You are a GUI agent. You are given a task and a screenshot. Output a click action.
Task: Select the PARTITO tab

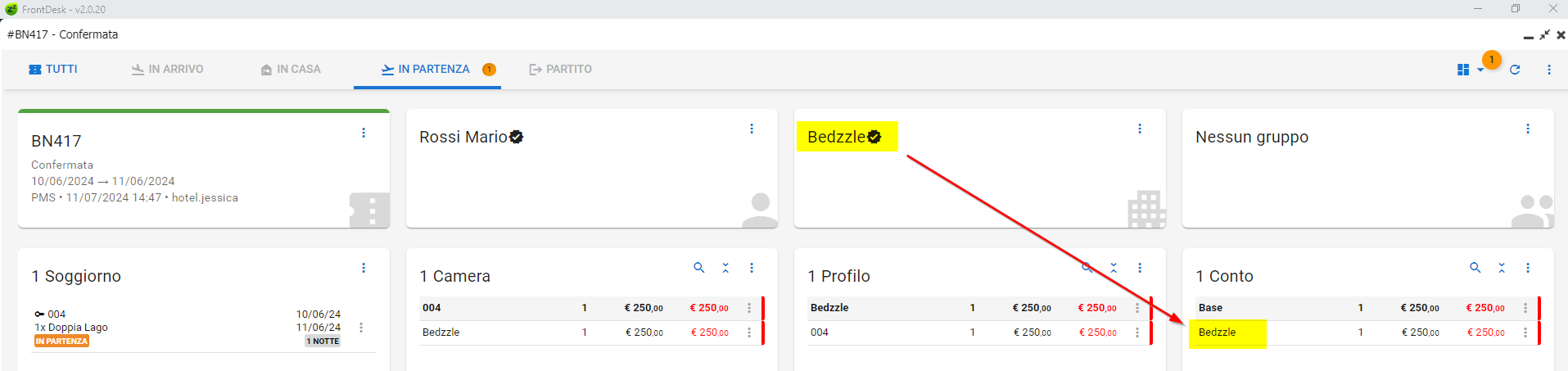coord(561,70)
